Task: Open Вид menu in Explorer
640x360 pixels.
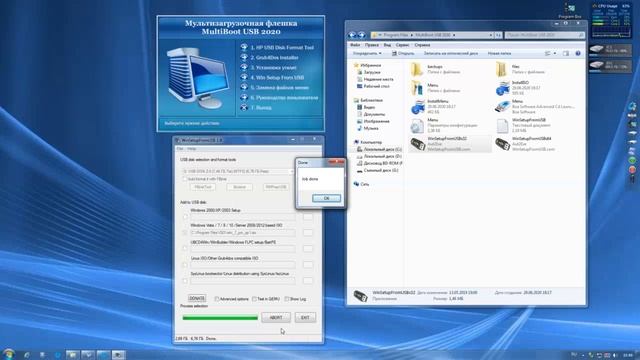Action: [387, 45]
